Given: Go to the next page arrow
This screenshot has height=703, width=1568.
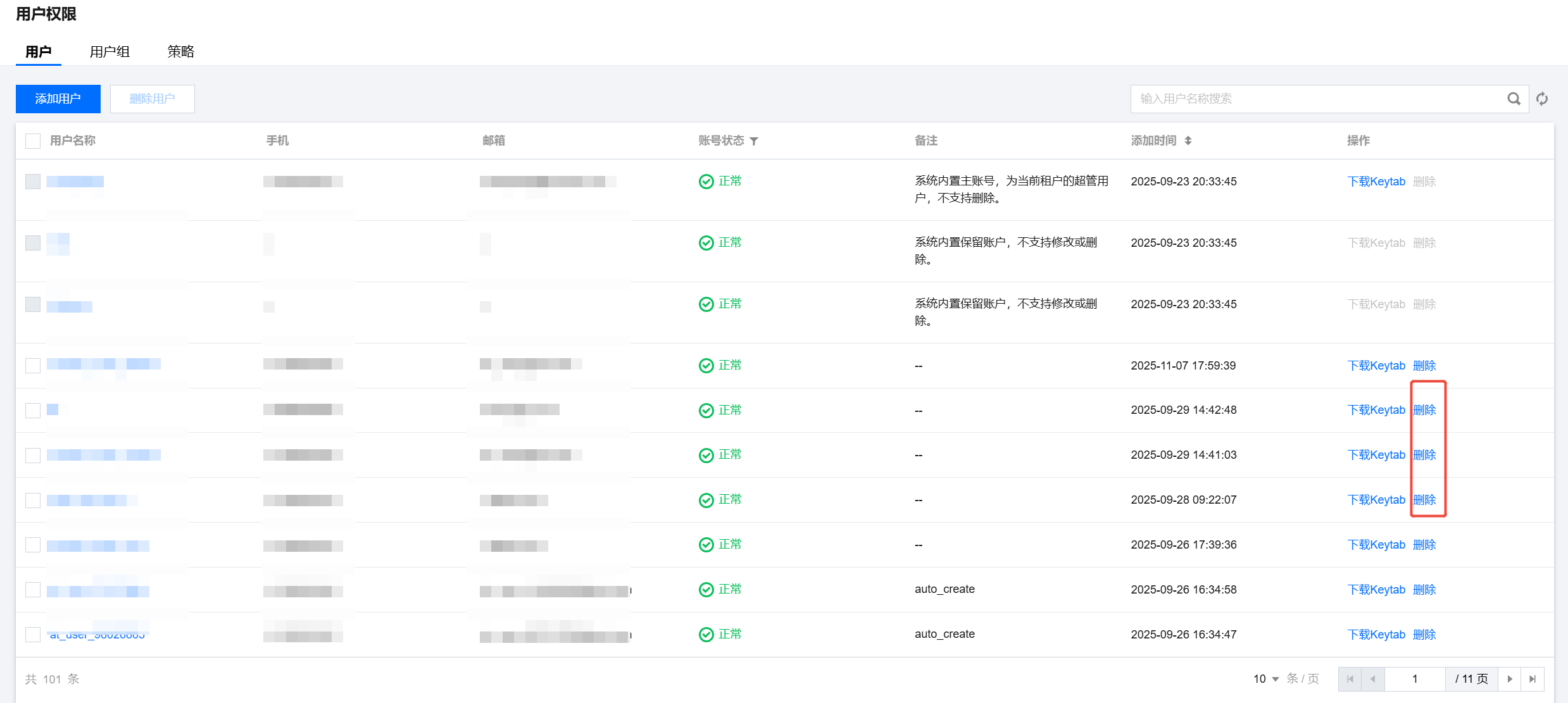Looking at the screenshot, I should 1510,679.
